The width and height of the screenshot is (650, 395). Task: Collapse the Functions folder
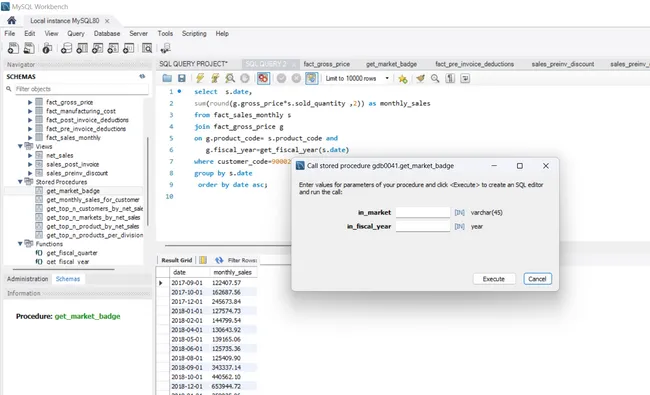pyautogui.click(x=20, y=244)
